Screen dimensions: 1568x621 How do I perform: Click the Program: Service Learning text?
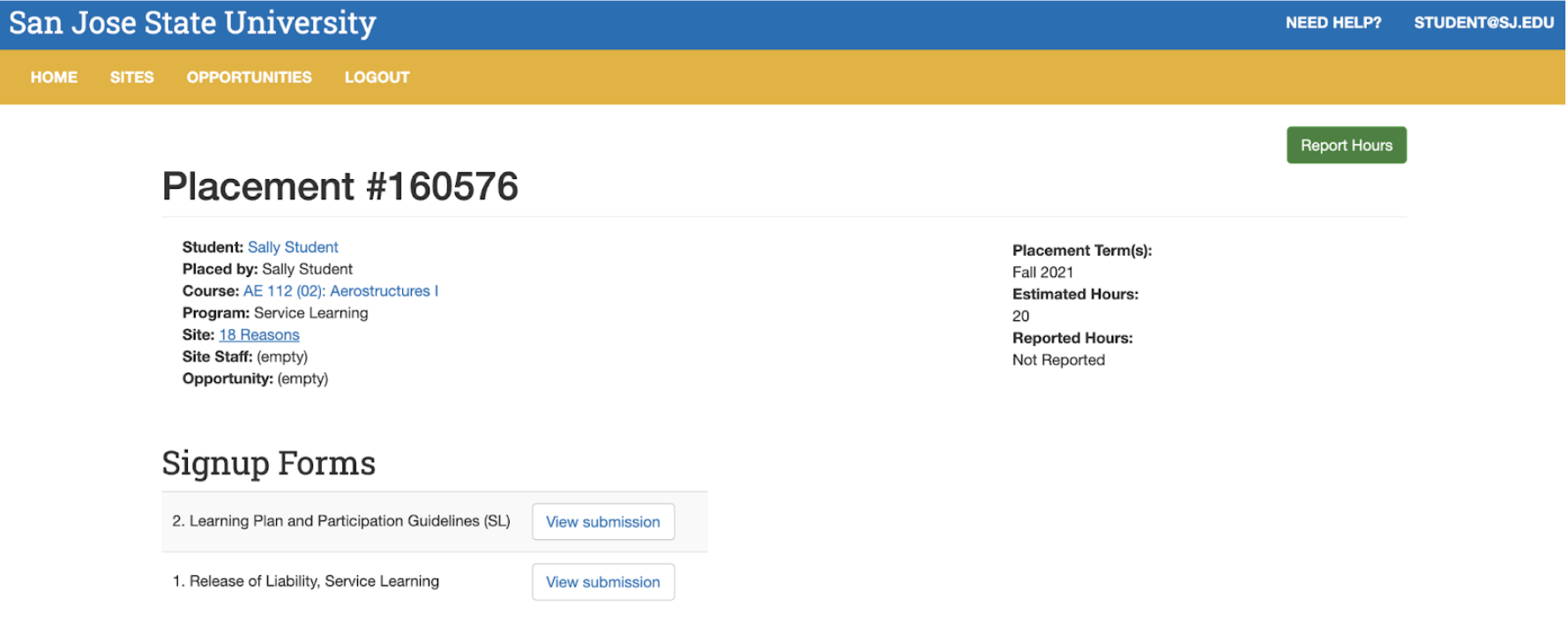click(x=275, y=313)
